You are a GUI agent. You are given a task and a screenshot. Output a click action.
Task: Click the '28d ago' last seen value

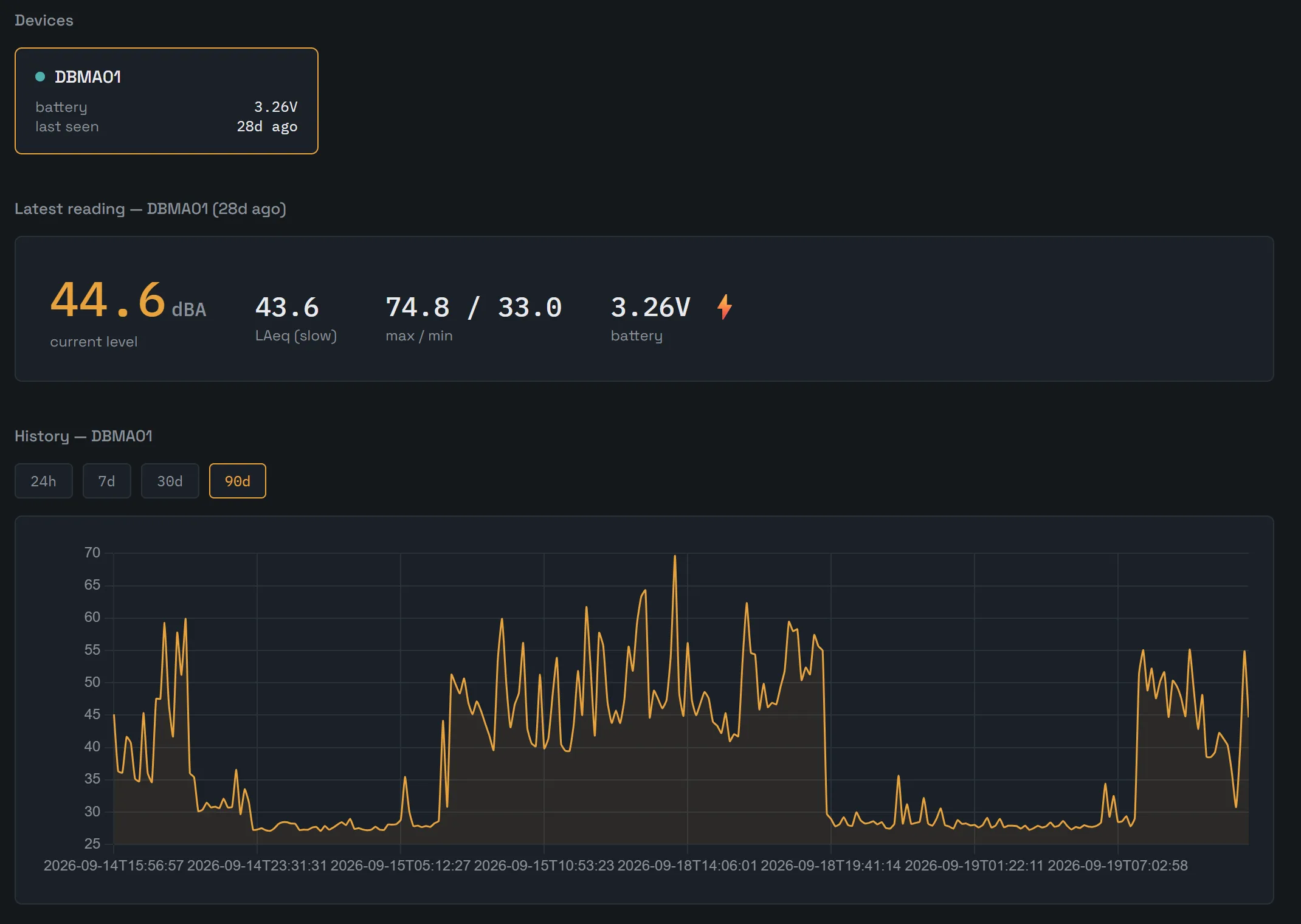click(267, 126)
